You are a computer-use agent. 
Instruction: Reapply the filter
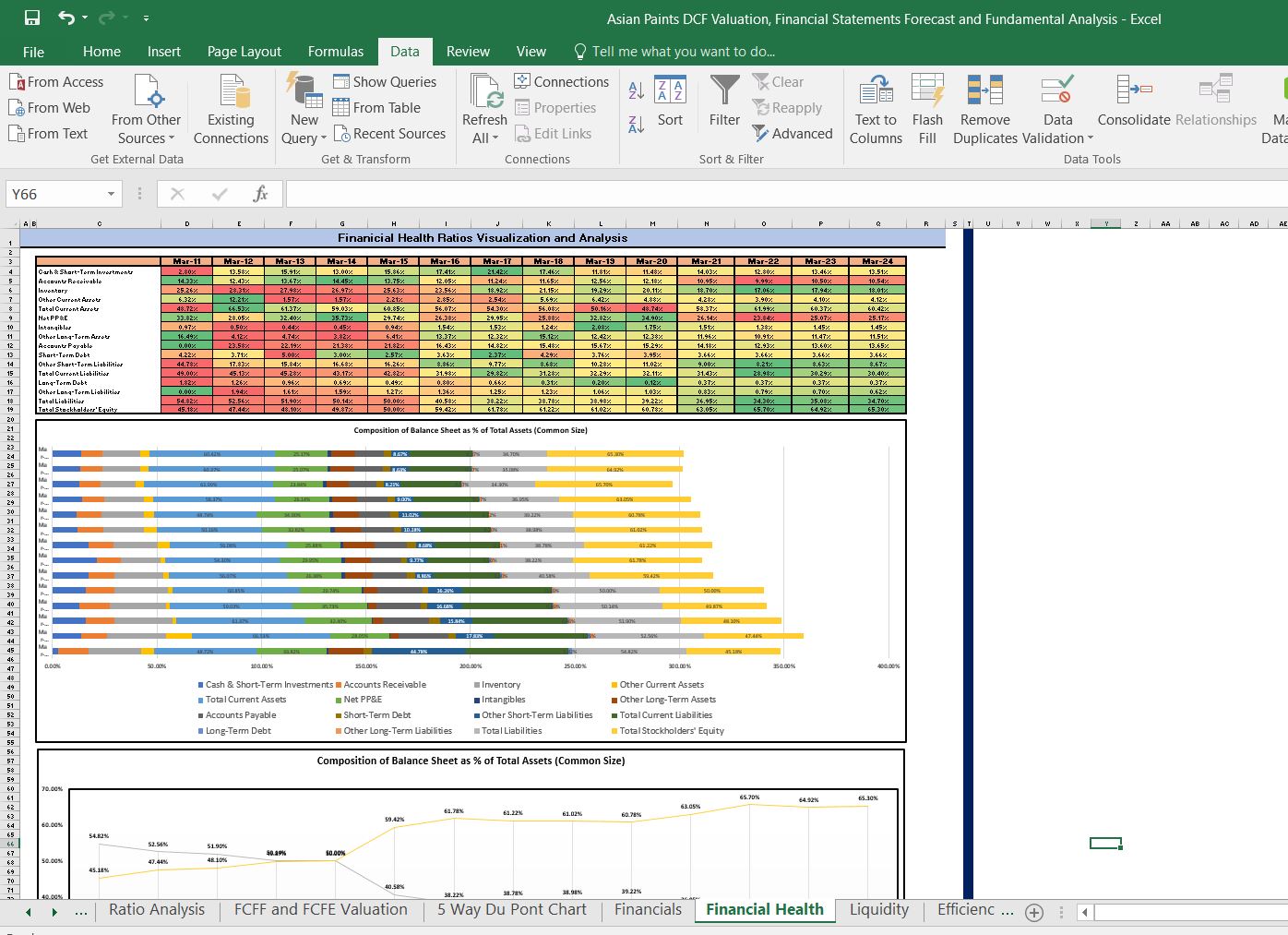click(787, 108)
